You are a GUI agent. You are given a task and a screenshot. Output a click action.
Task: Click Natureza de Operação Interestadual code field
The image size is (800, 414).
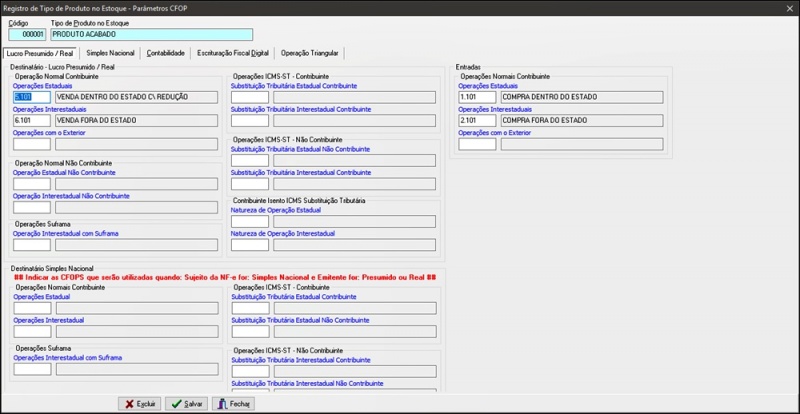[x=249, y=245]
